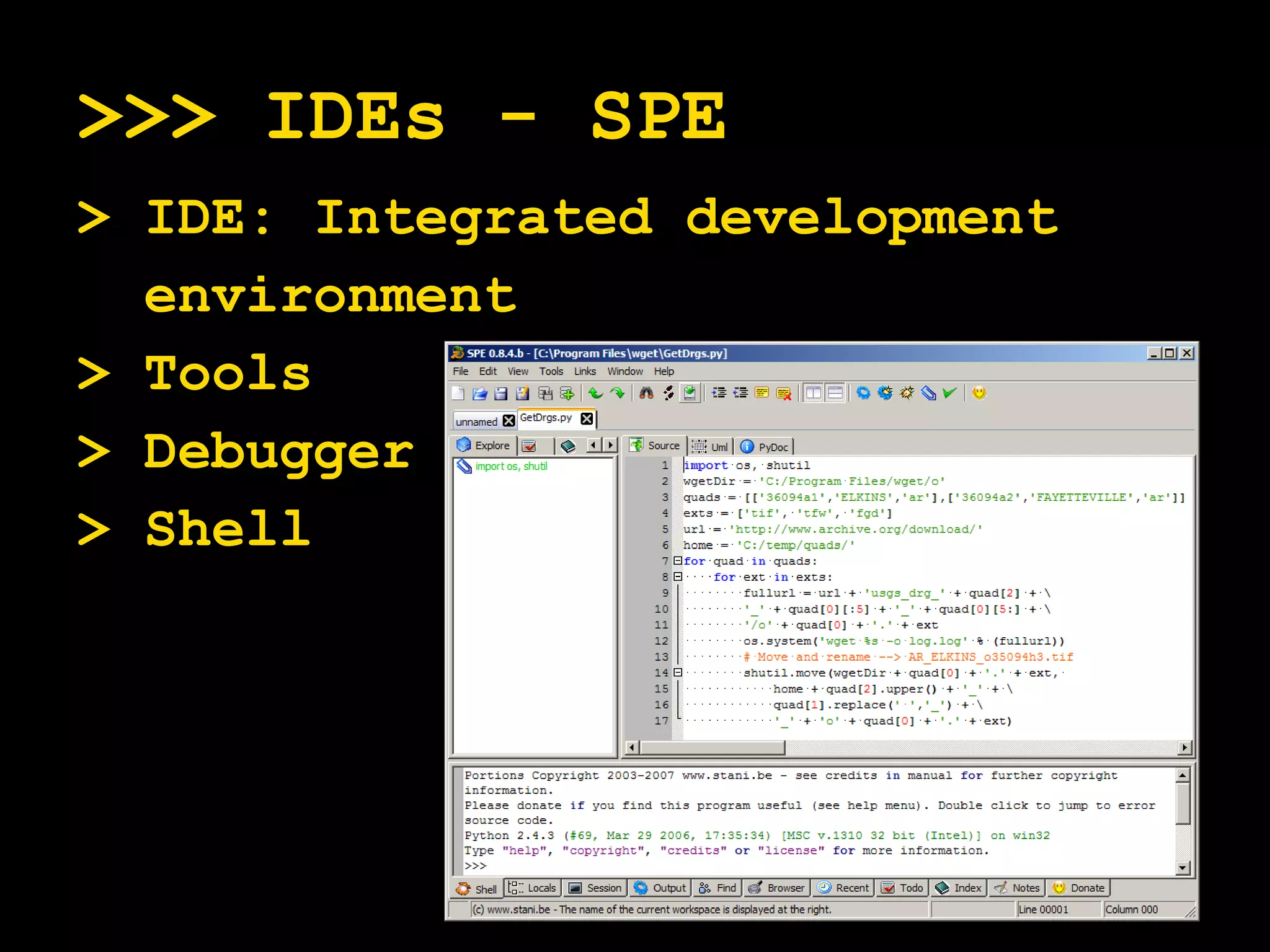Screen dimensions: 1270x952
Task: Collapse the fold at line 14
Action: click(x=678, y=672)
